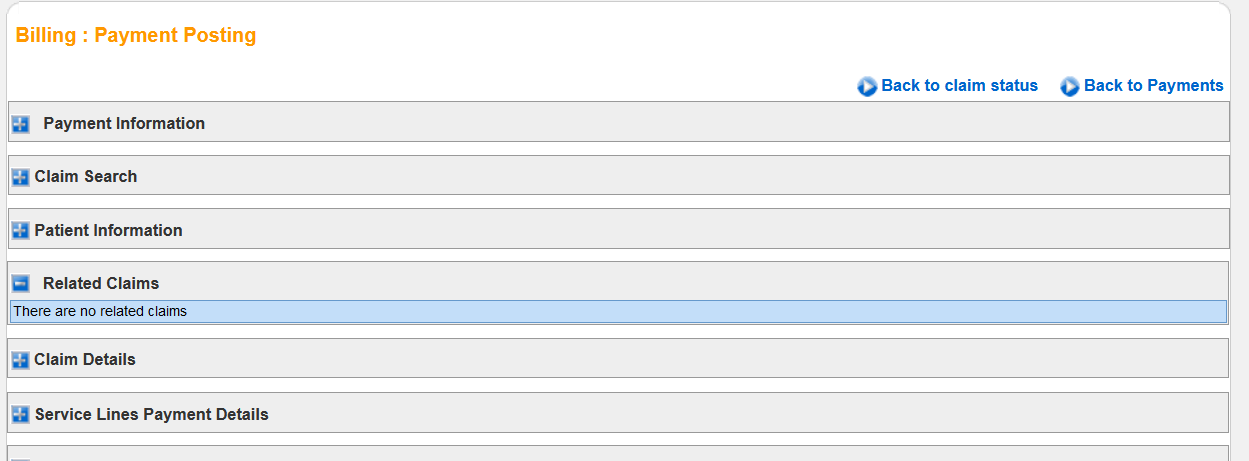
Task: Go back via the Back to claim status link
Action: (959, 86)
